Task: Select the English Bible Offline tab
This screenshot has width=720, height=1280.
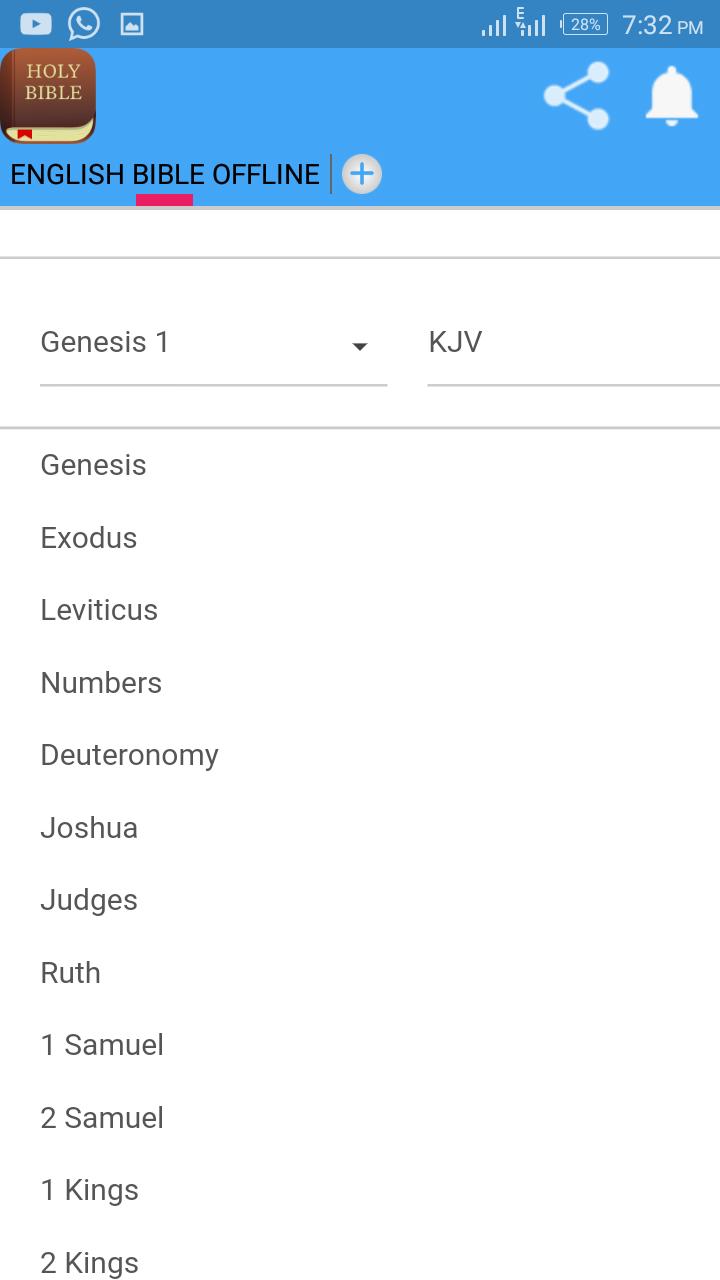Action: coord(165,174)
